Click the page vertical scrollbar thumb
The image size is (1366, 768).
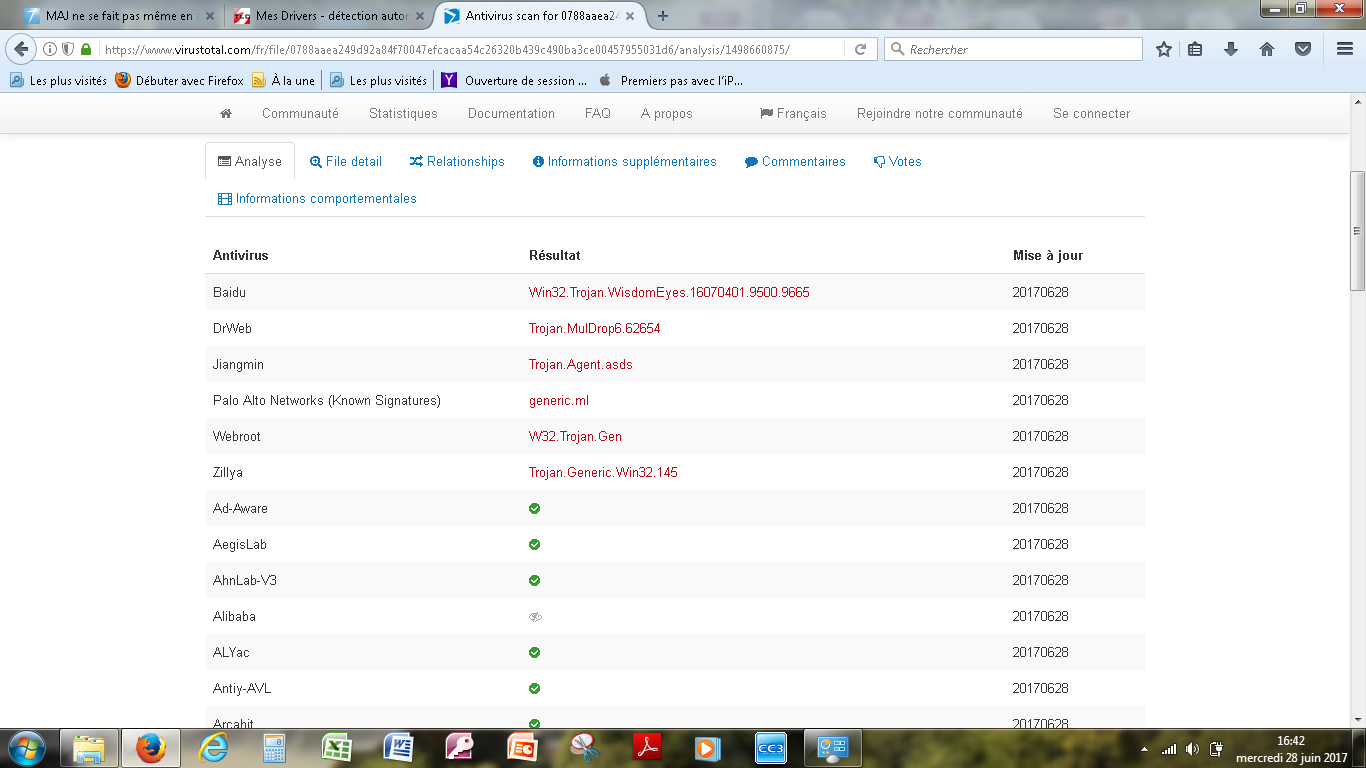tap(1357, 230)
